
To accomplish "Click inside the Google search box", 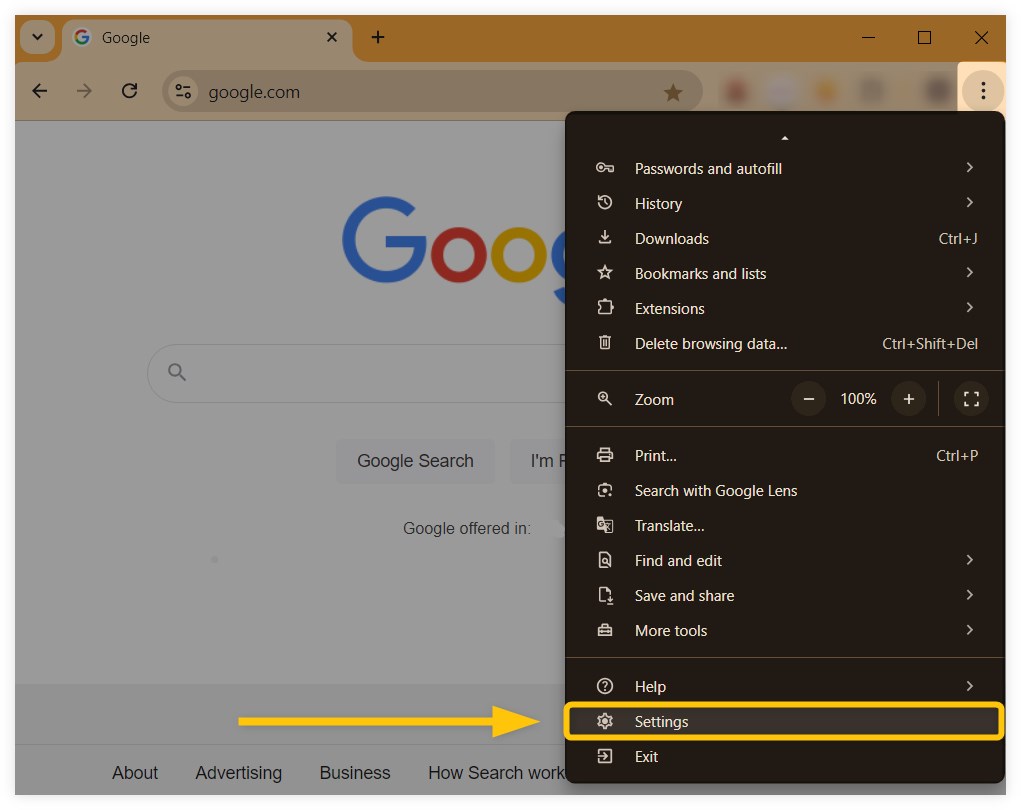I will [x=357, y=373].
